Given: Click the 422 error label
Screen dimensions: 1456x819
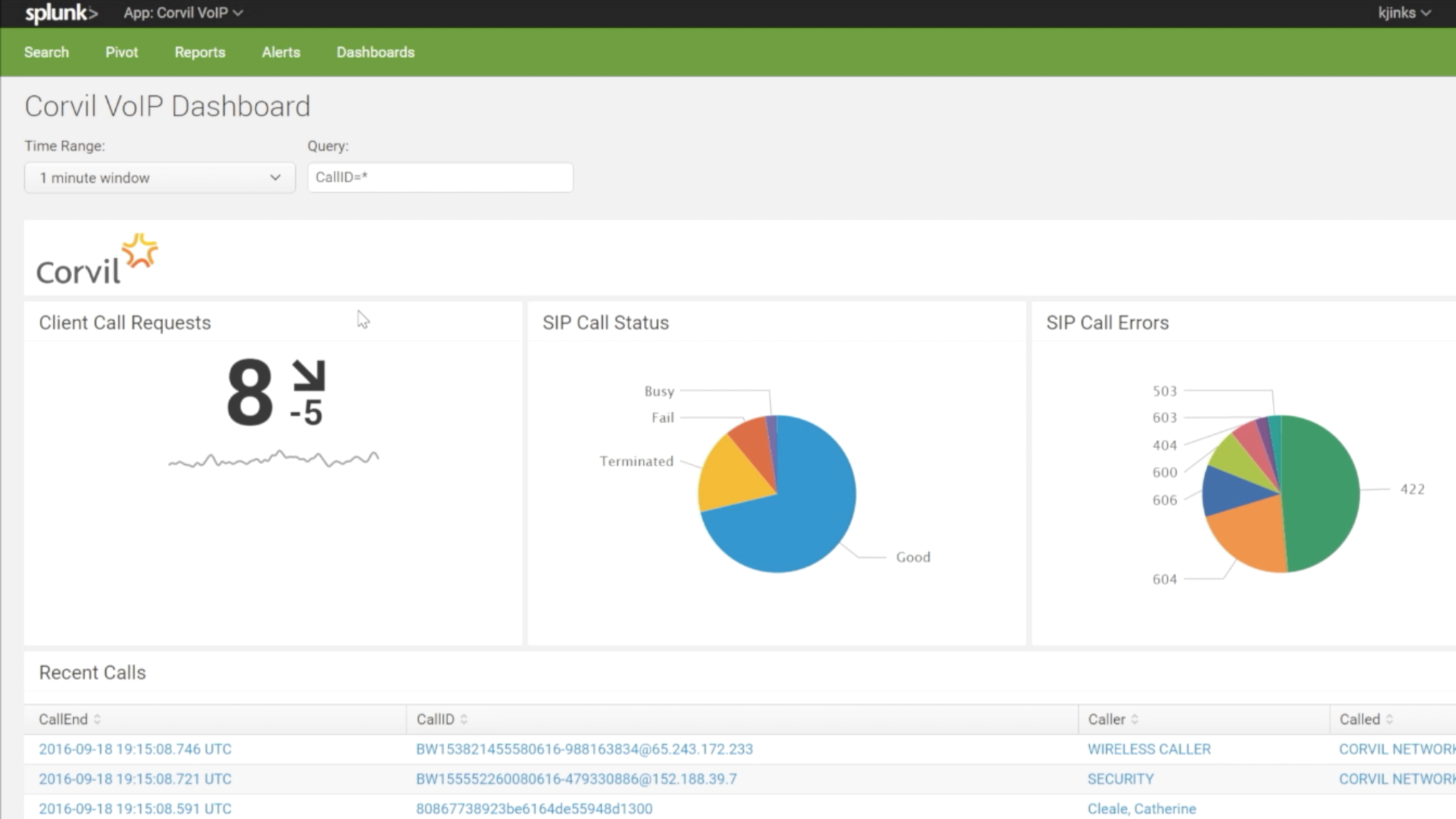Looking at the screenshot, I should pos(1412,489).
